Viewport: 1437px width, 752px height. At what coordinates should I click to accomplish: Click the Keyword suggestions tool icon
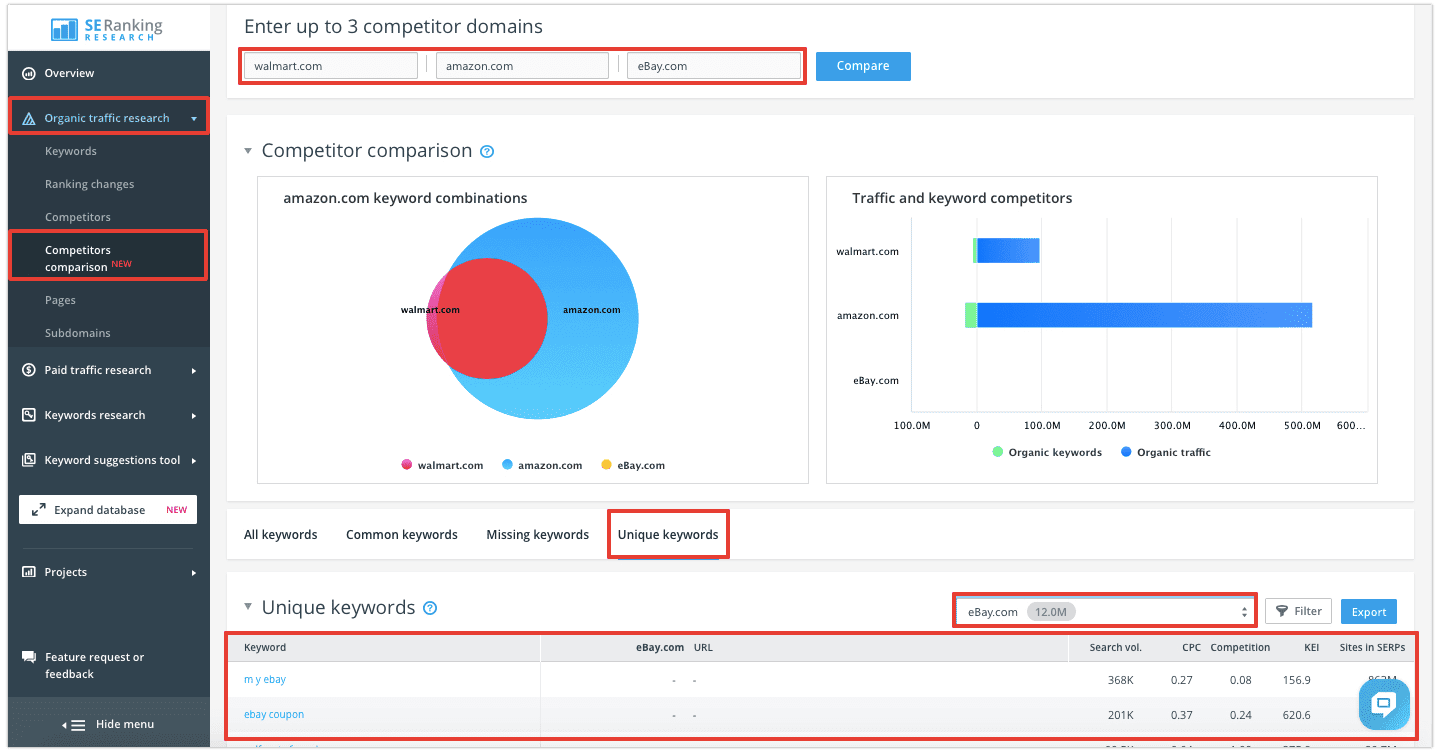pyautogui.click(x=29, y=460)
